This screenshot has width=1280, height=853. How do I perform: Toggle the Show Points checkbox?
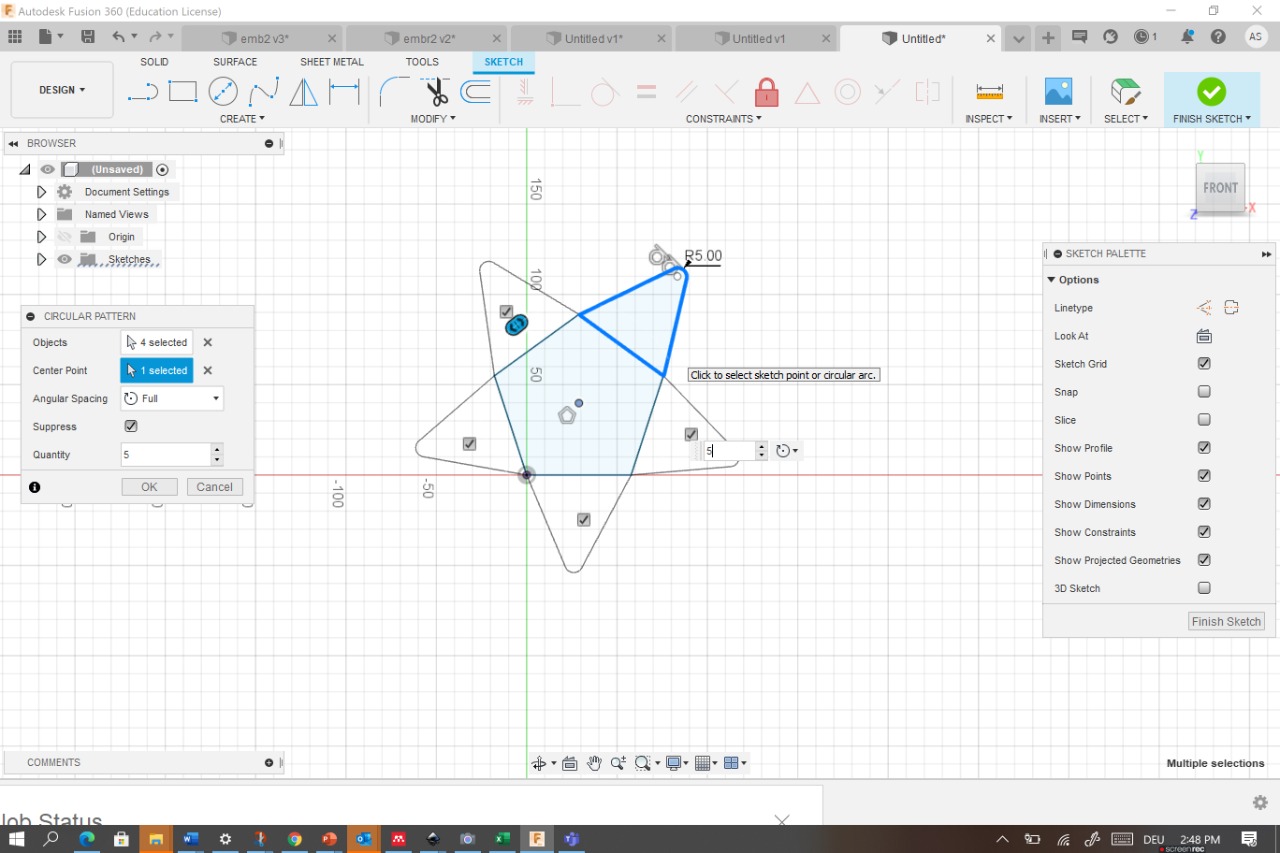[1204, 476]
